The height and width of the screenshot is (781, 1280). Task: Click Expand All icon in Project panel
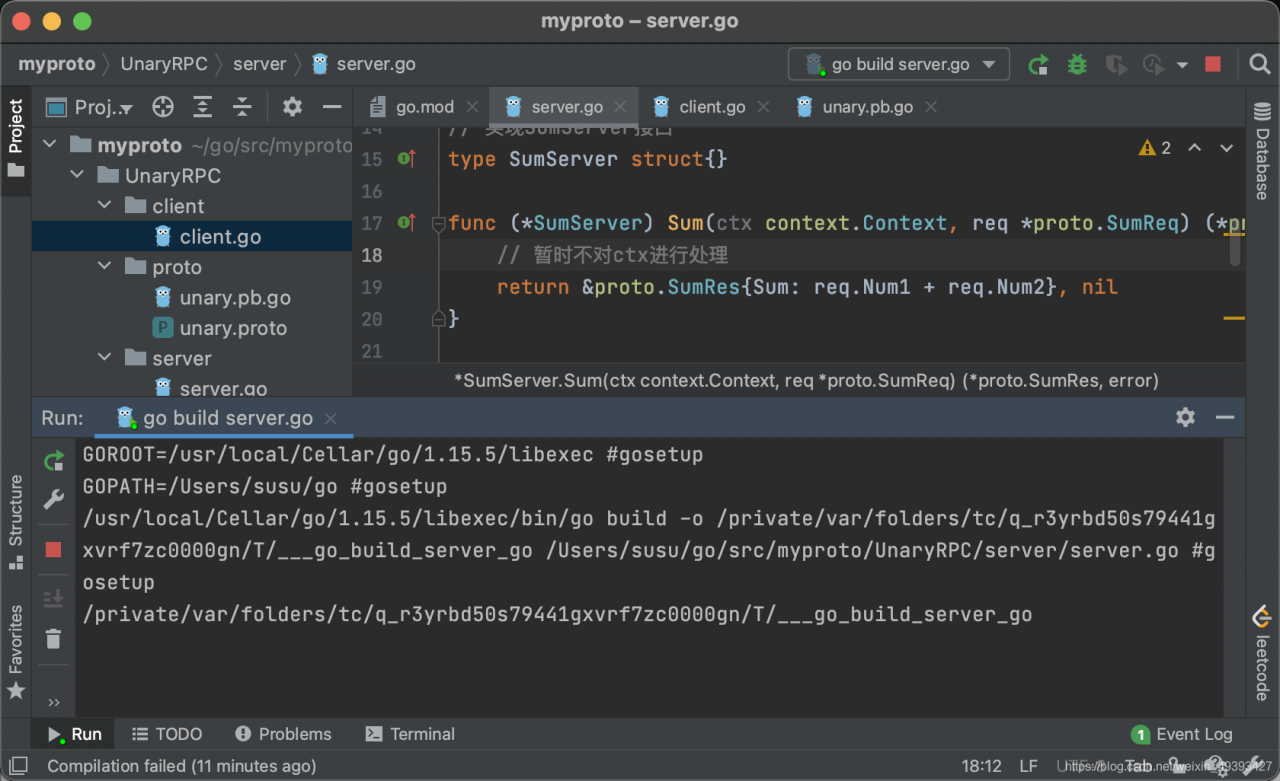click(203, 107)
